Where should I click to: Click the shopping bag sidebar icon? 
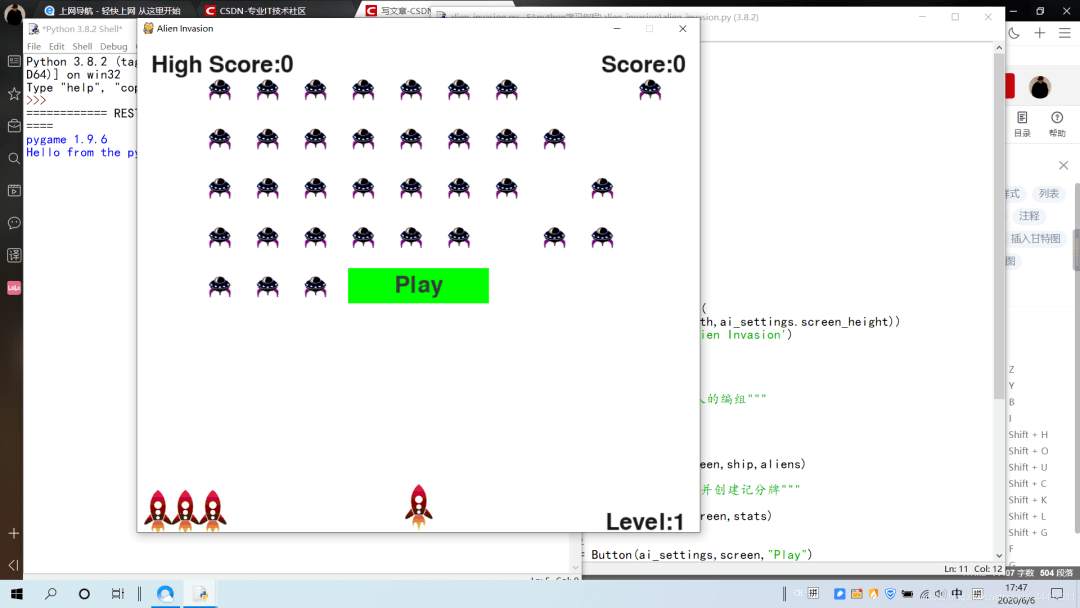14,126
